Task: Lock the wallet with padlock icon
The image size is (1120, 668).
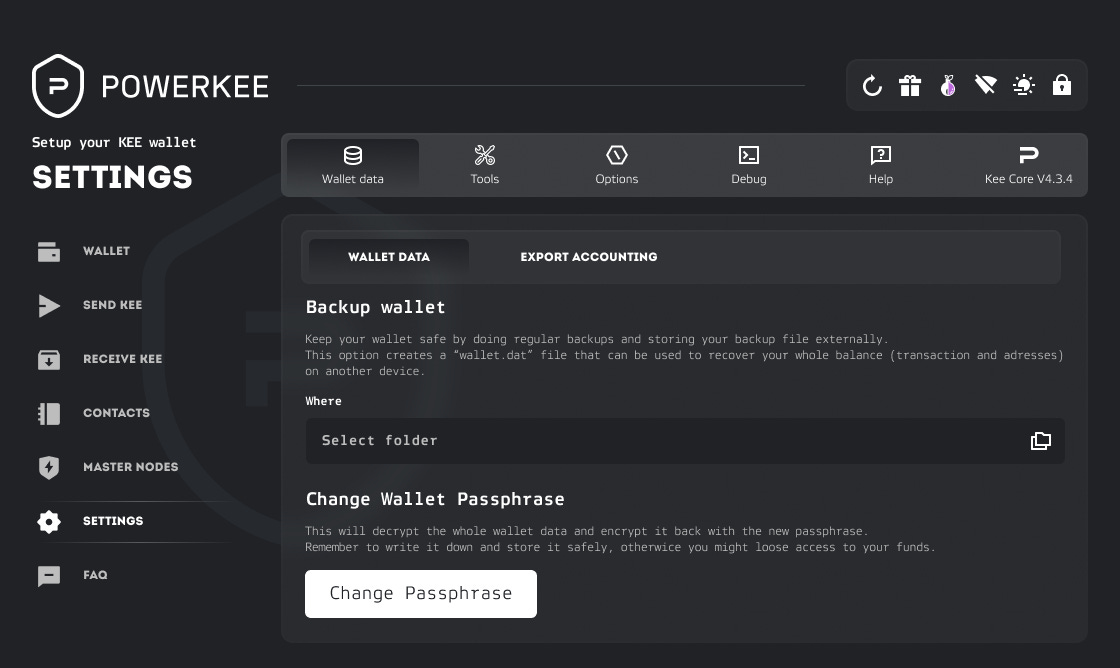Action: pyautogui.click(x=1061, y=85)
